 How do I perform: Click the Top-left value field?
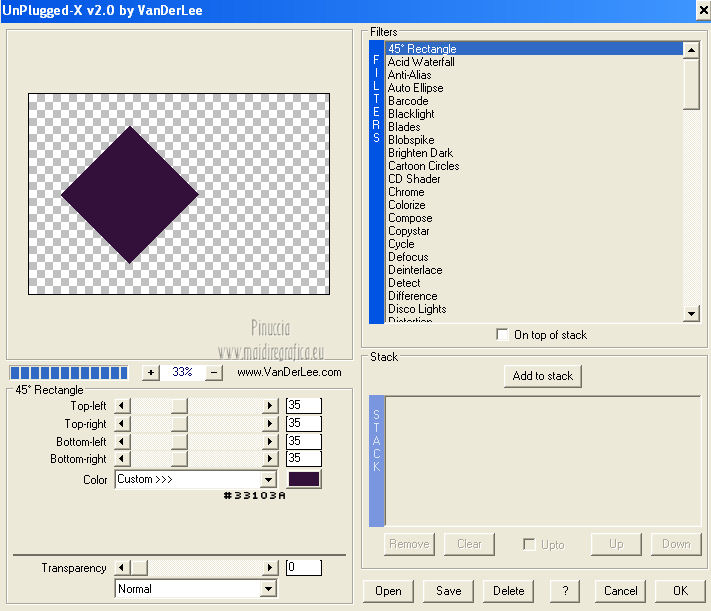tap(304, 405)
